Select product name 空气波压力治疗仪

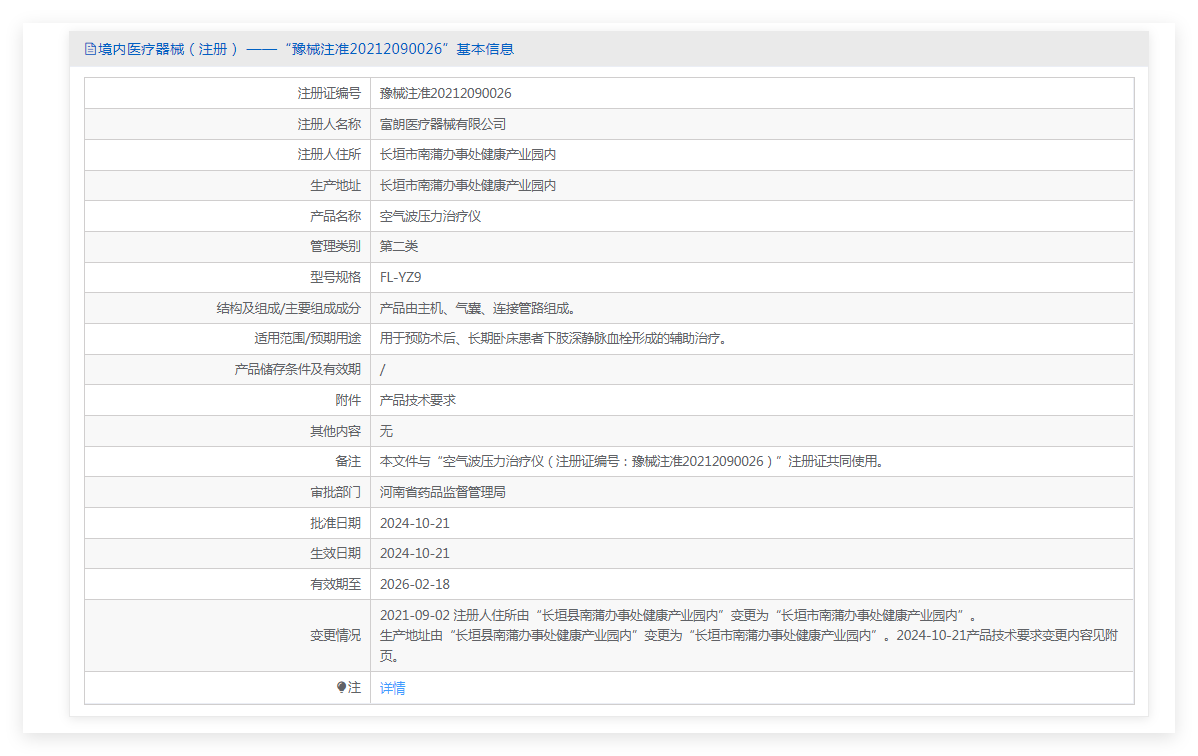click(430, 216)
